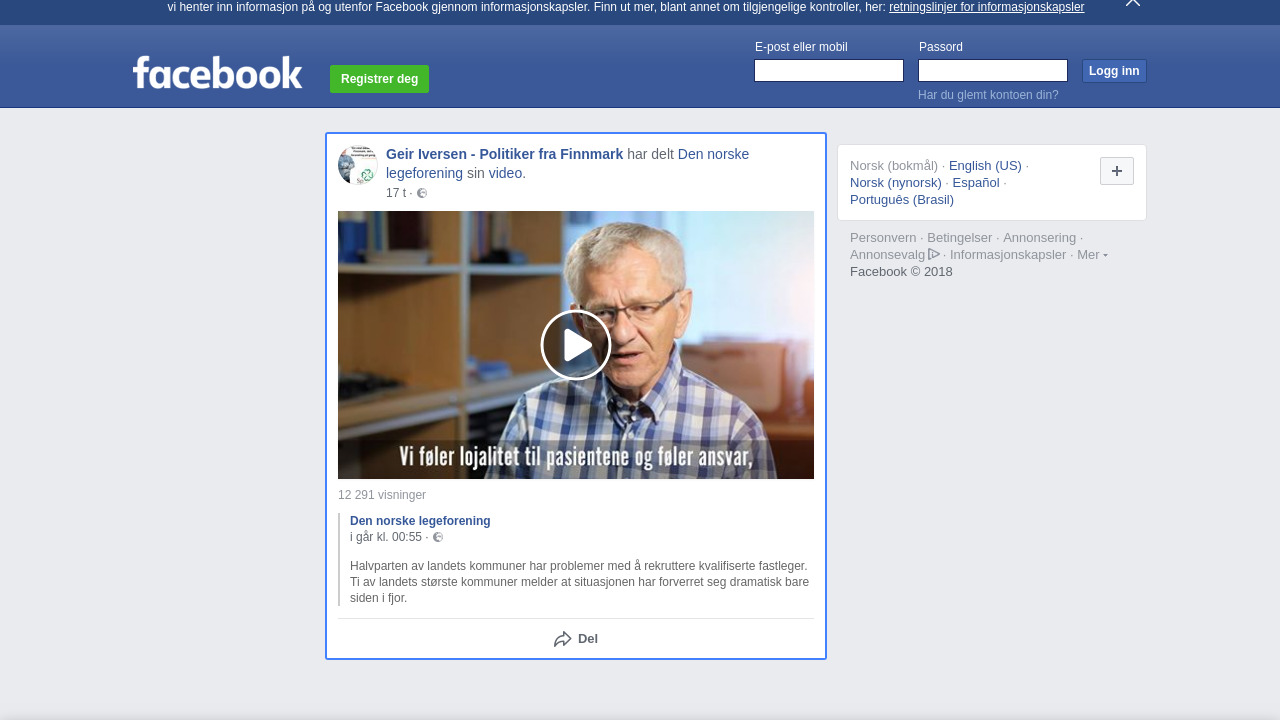
Task: Switch language to Español
Action: tap(976, 183)
